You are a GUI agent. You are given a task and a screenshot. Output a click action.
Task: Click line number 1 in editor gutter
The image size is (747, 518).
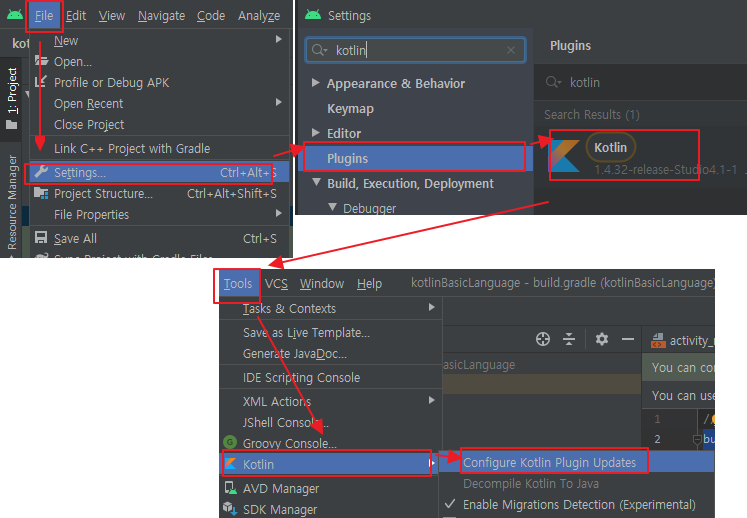pos(657,419)
